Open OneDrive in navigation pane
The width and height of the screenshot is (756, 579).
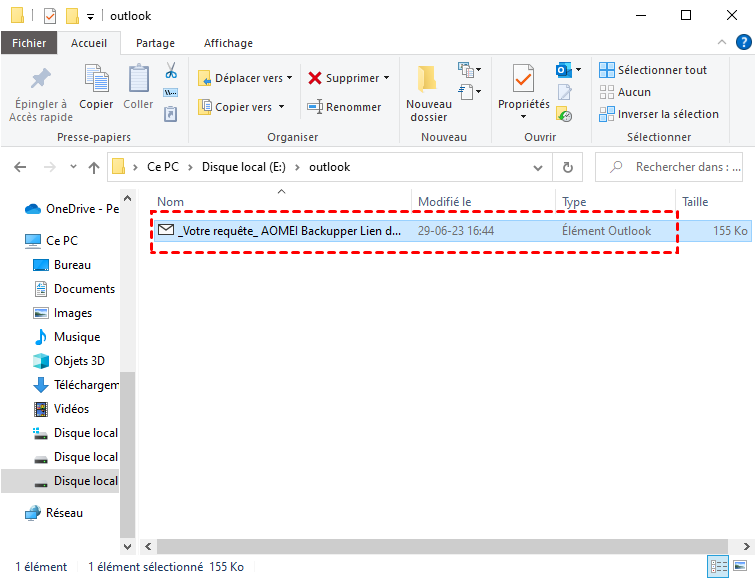(x=71, y=209)
